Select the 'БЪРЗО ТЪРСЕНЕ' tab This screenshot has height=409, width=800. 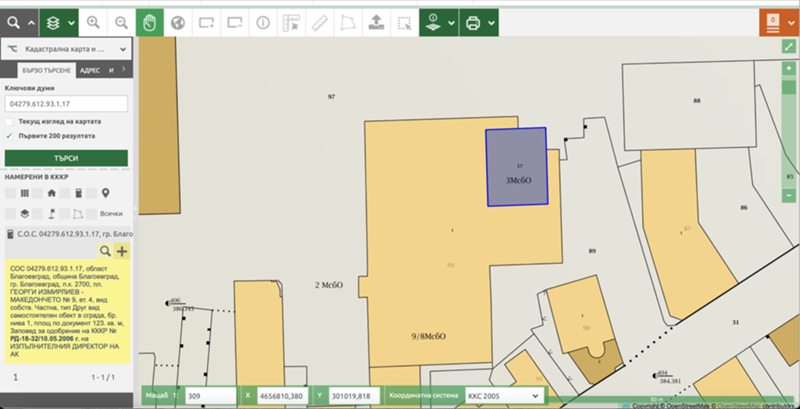(45, 71)
